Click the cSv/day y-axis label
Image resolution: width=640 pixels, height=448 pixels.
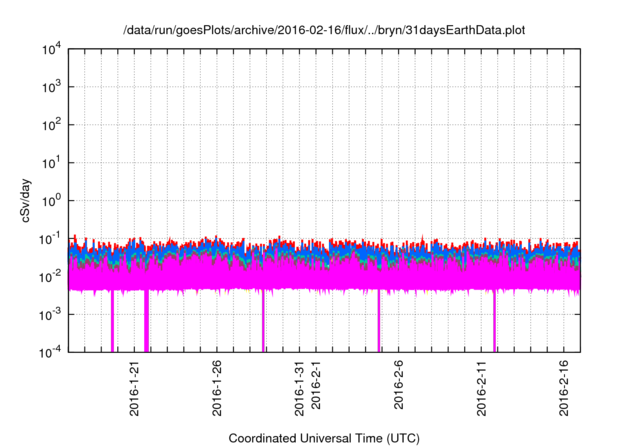pyautogui.click(x=25, y=201)
